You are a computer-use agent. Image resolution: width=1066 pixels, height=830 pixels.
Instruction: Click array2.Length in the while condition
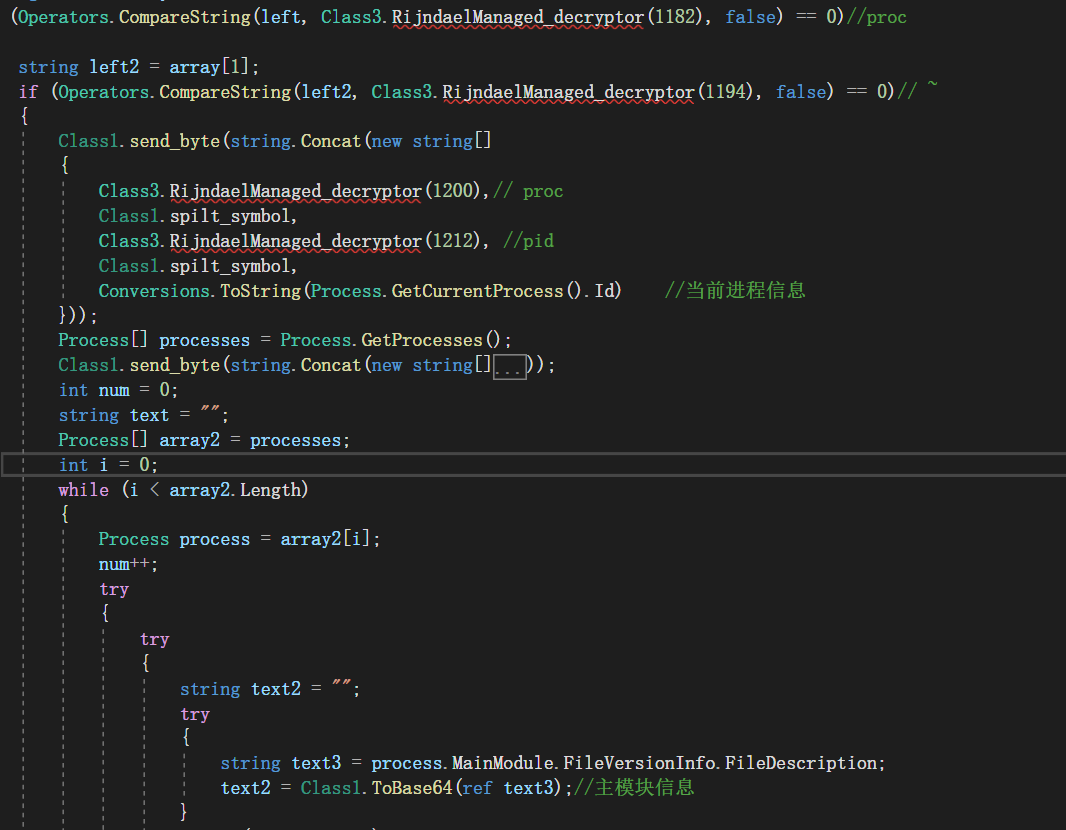(235, 489)
